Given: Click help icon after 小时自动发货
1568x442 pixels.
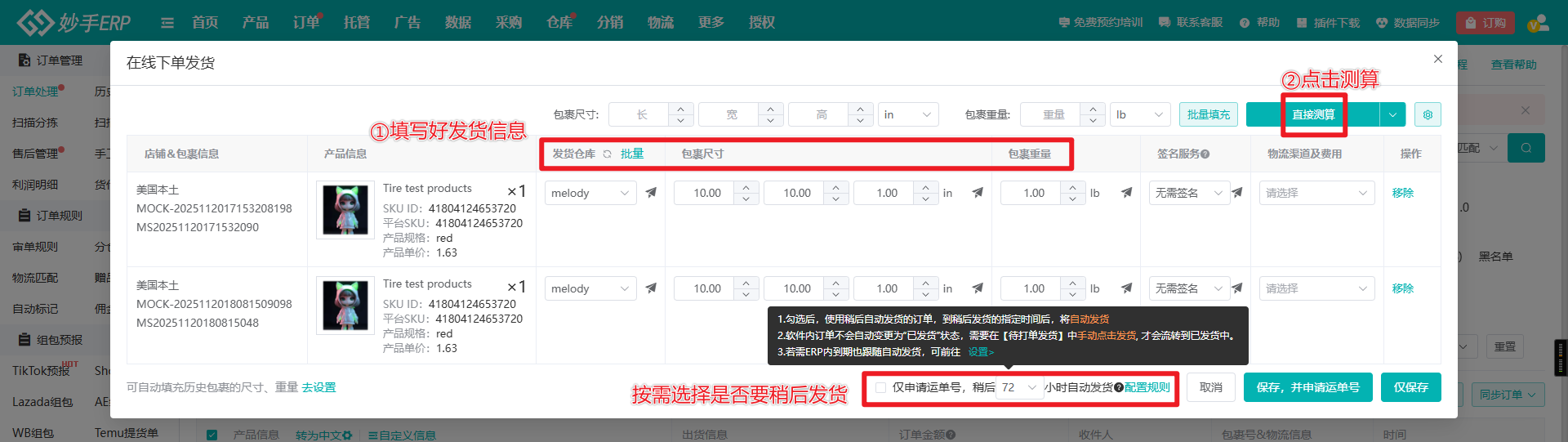Looking at the screenshot, I should pos(1119,388).
